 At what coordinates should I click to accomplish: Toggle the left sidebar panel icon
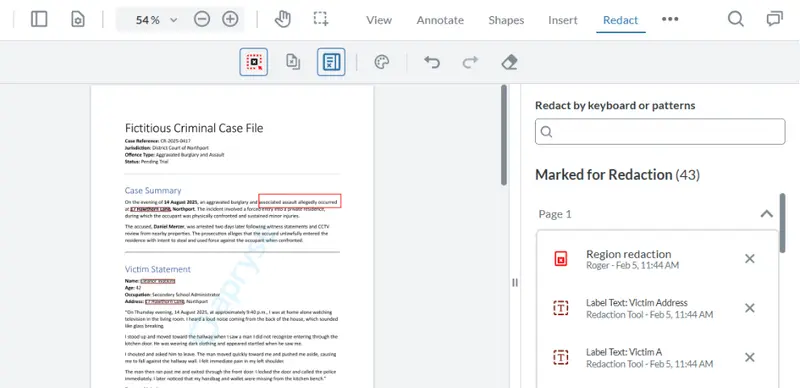click(39, 19)
